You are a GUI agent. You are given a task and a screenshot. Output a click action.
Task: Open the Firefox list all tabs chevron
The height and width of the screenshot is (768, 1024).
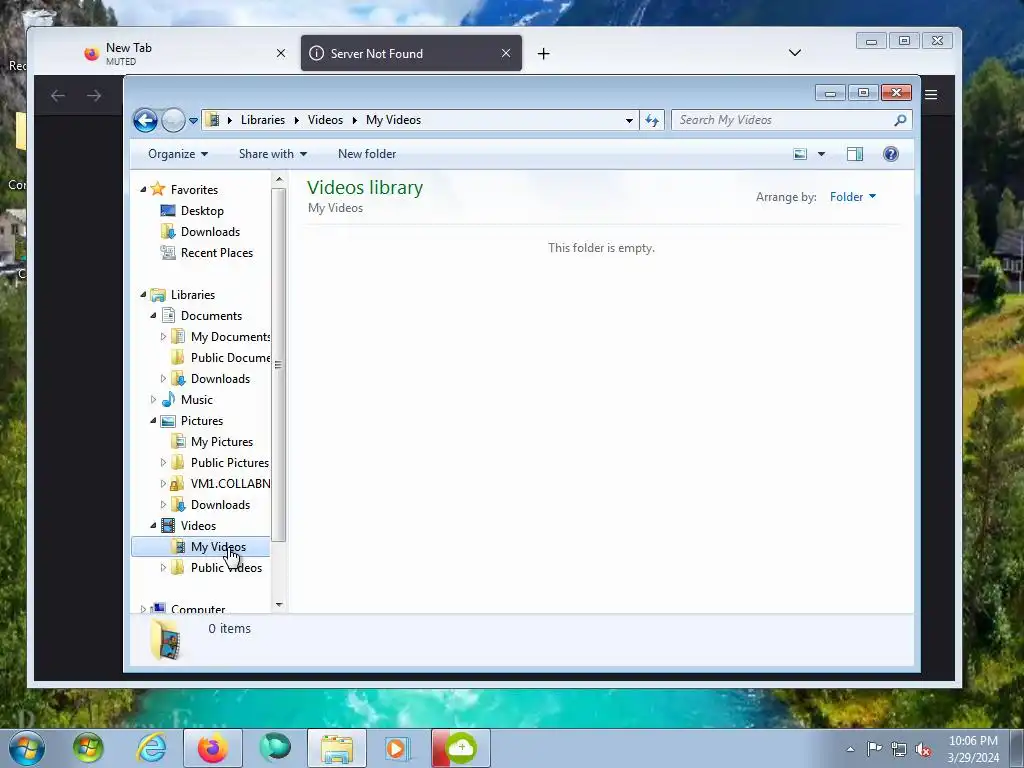click(795, 53)
